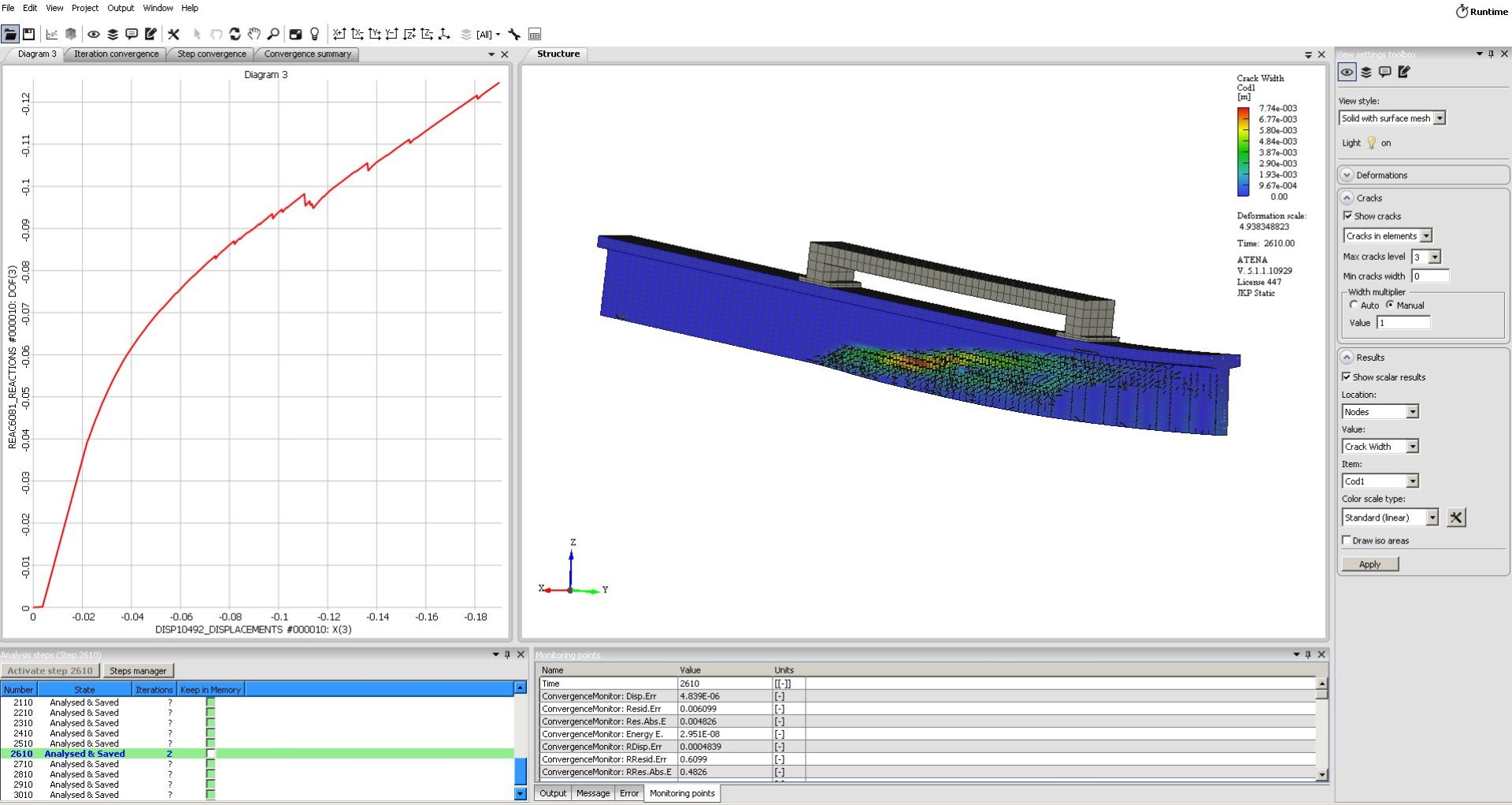Screen dimensions: 1512x805
Task: Set view along Y- axis
Action: [x=391, y=34]
